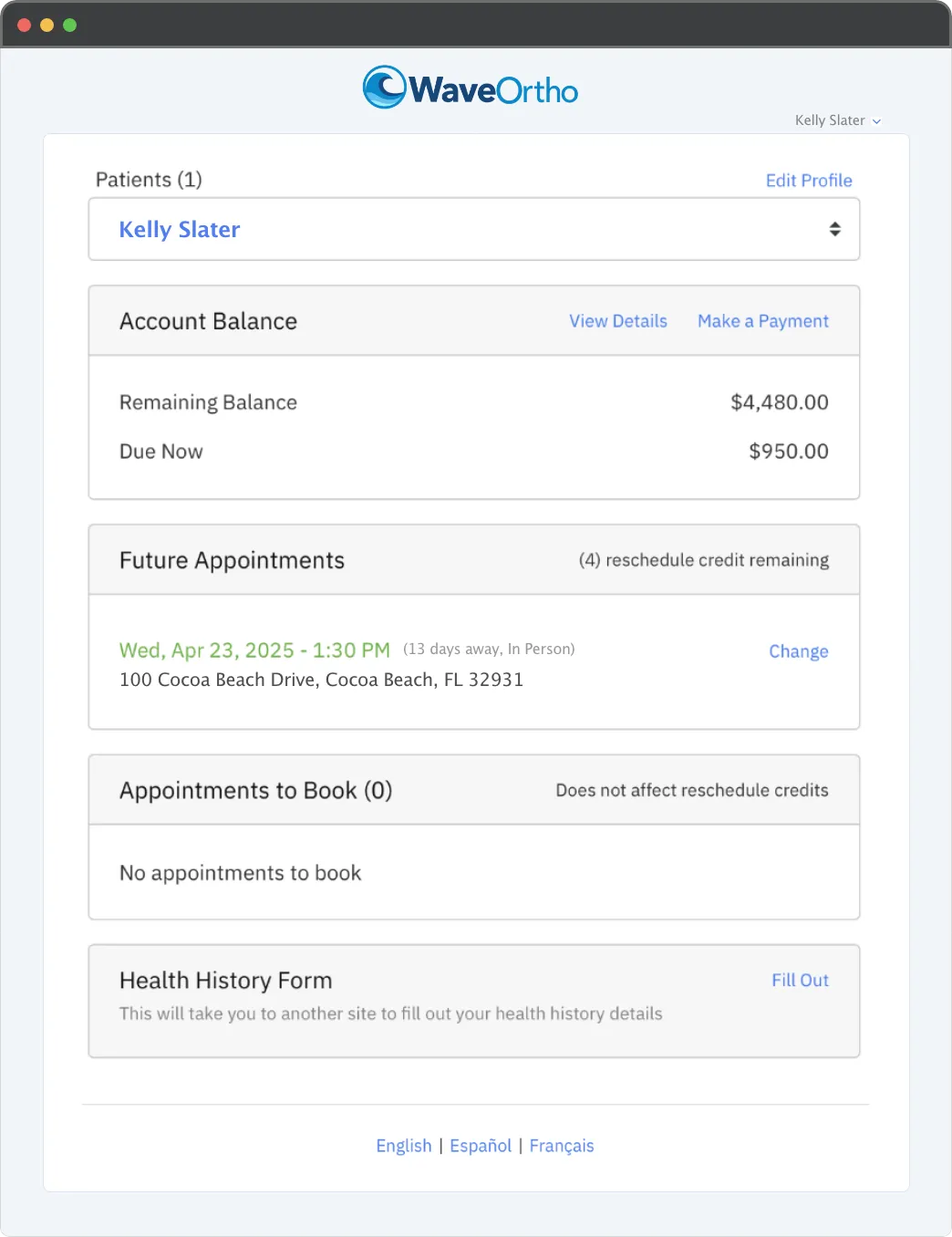Click the green maximize window button
This screenshot has height=1237, width=952.
70,25
